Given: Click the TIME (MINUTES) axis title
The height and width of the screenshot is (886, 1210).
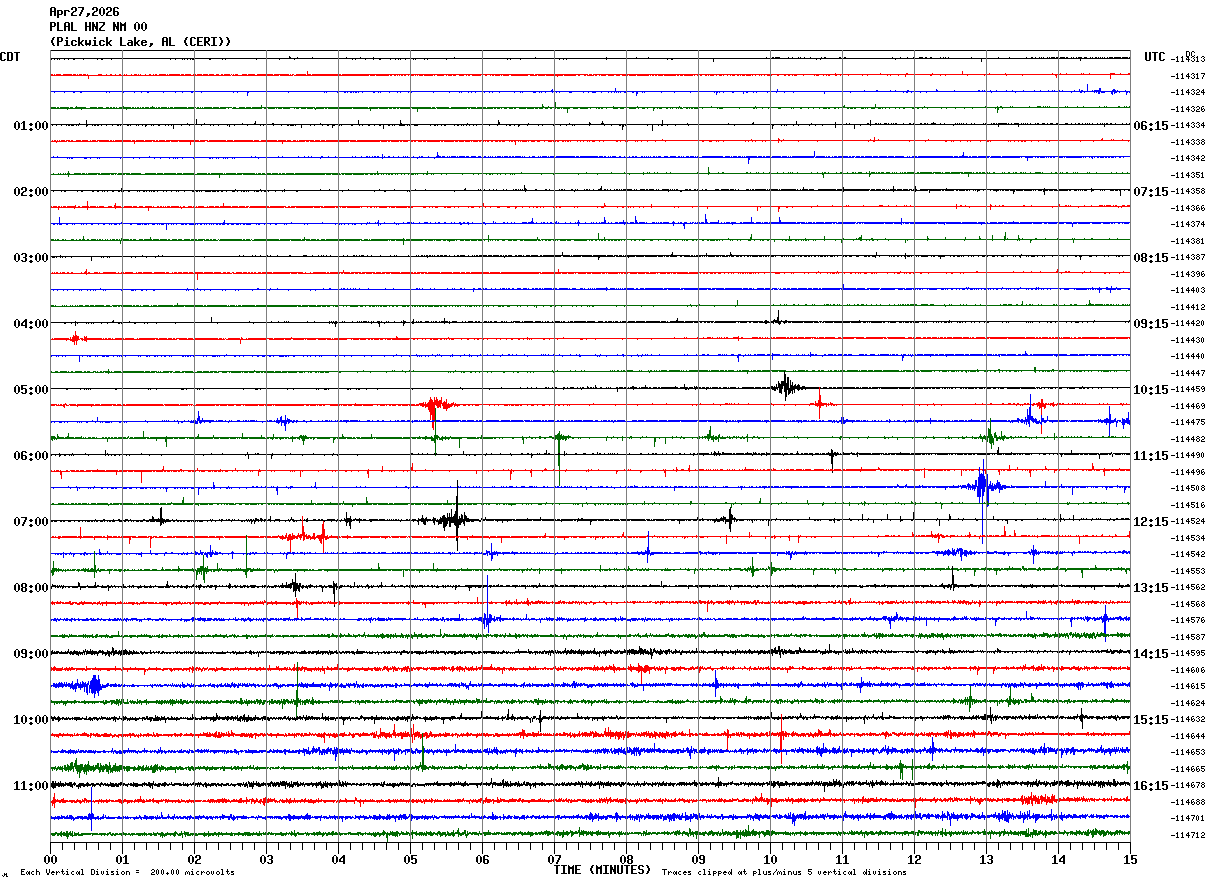Looking at the screenshot, I should (x=602, y=870).
